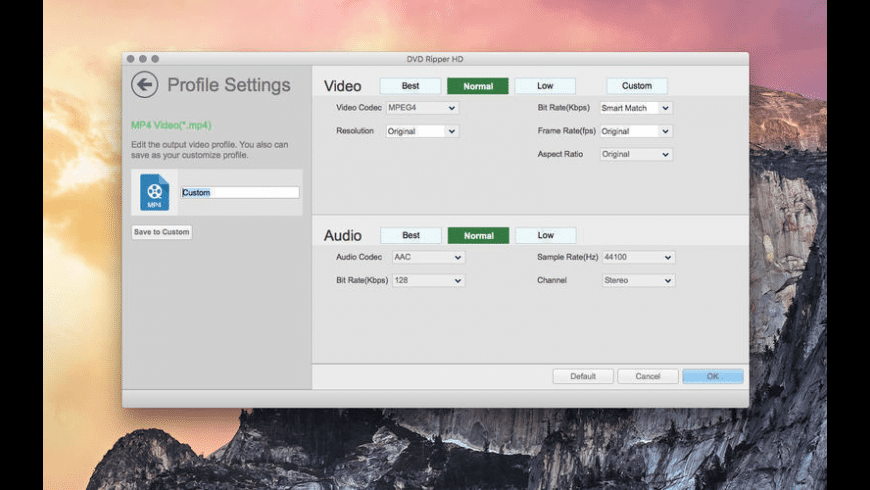Click the DVD Ripper HD window title
The image size is (870, 490).
435,59
